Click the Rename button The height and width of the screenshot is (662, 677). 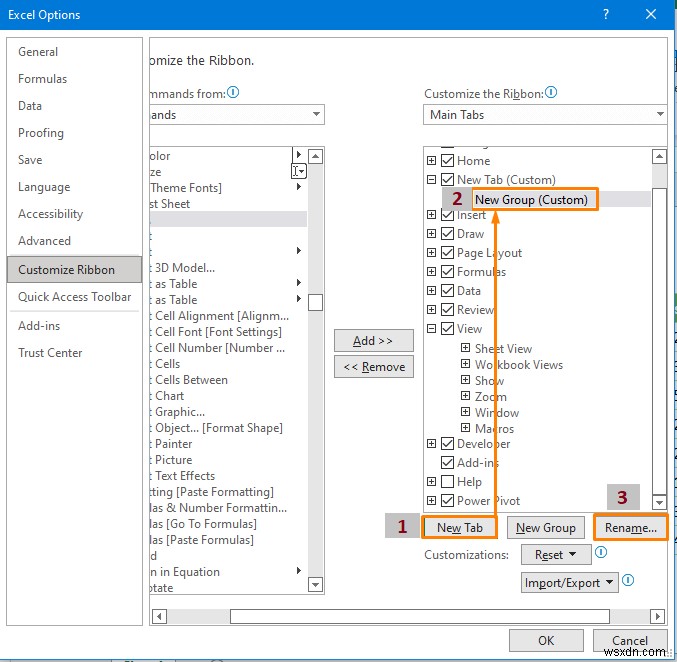click(630, 527)
